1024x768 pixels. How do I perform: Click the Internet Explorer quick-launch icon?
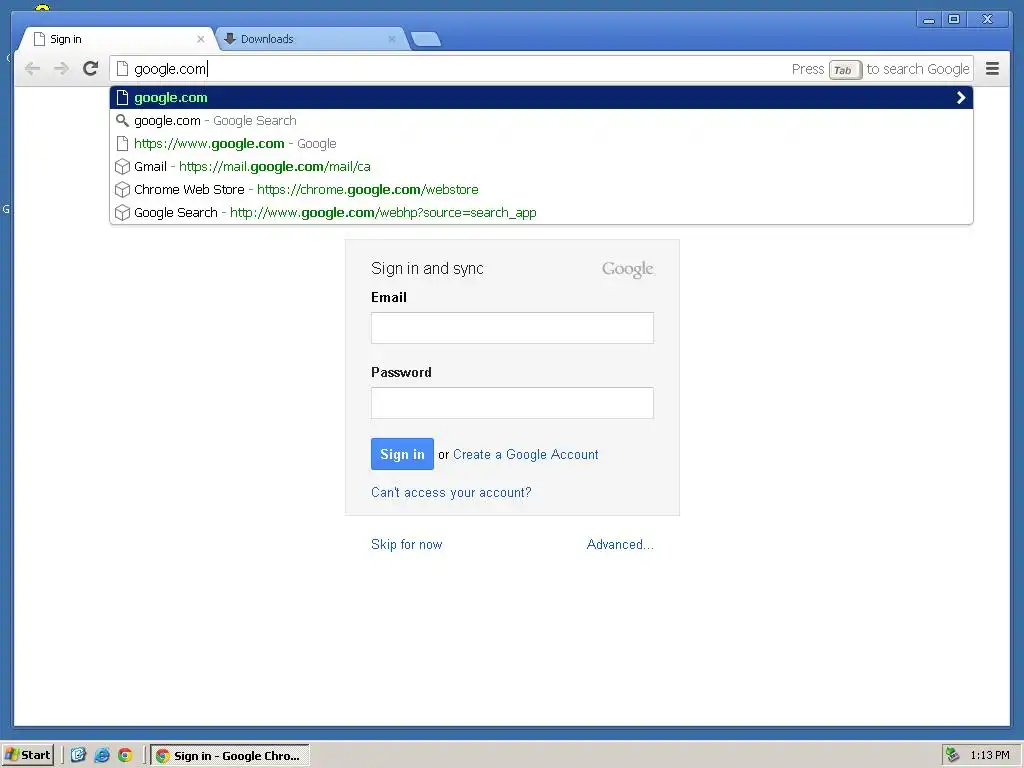click(102, 756)
